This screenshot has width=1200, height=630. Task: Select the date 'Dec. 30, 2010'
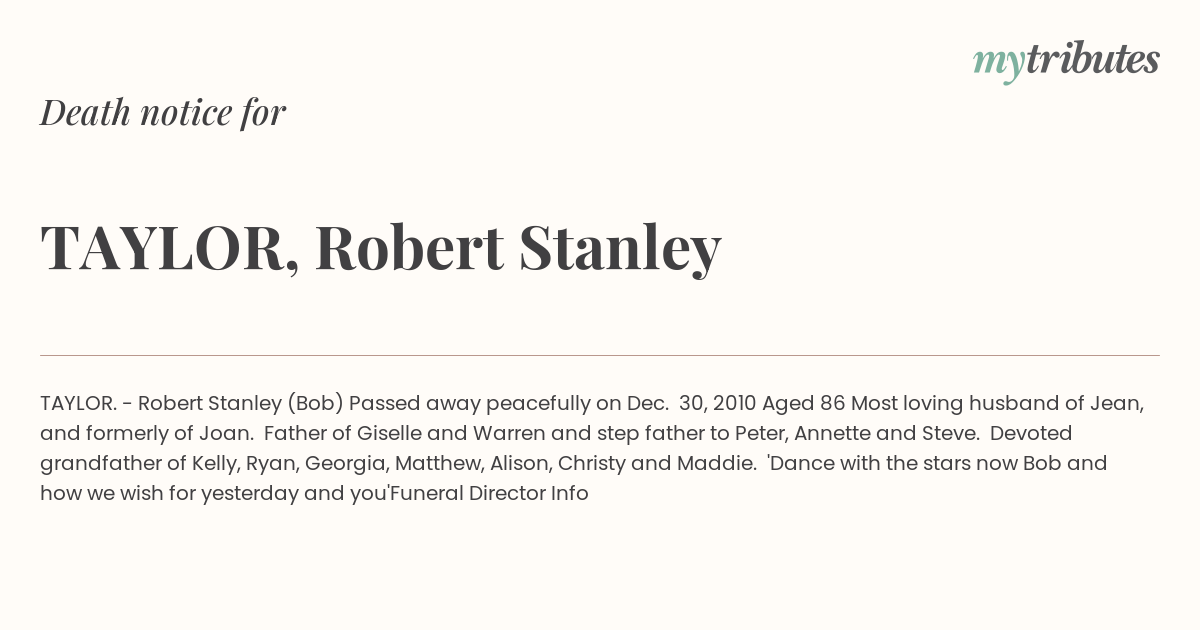click(x=692, y=403)
